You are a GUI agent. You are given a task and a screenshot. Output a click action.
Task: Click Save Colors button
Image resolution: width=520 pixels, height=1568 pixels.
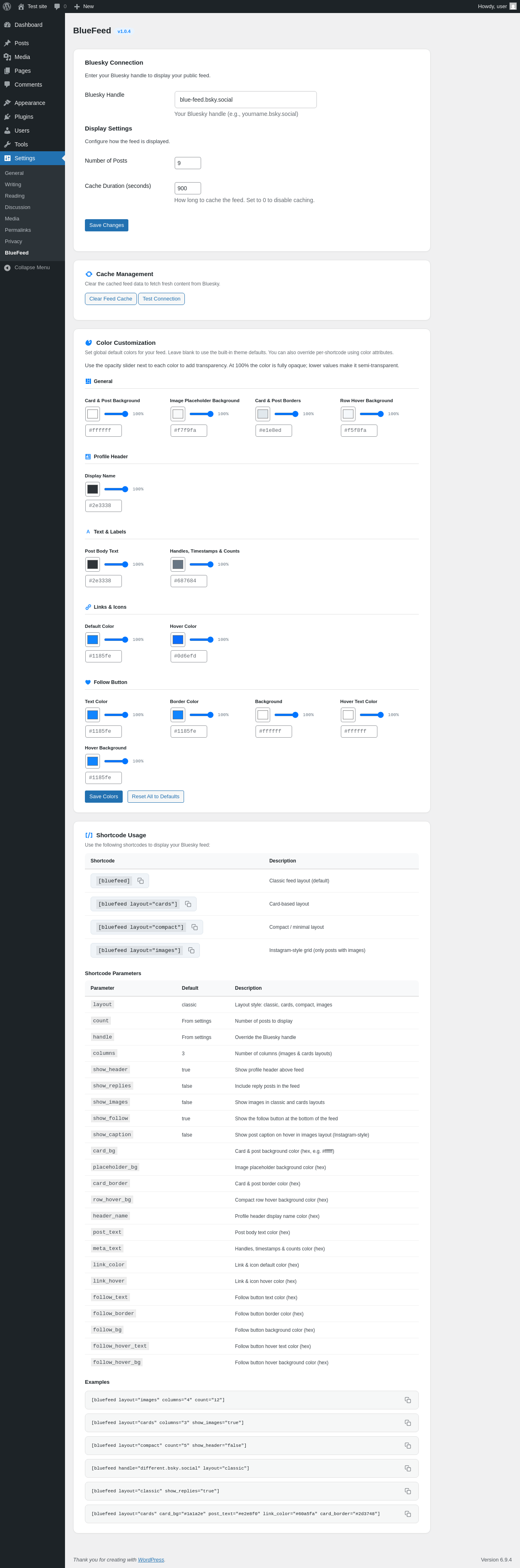tap(104, 796)
